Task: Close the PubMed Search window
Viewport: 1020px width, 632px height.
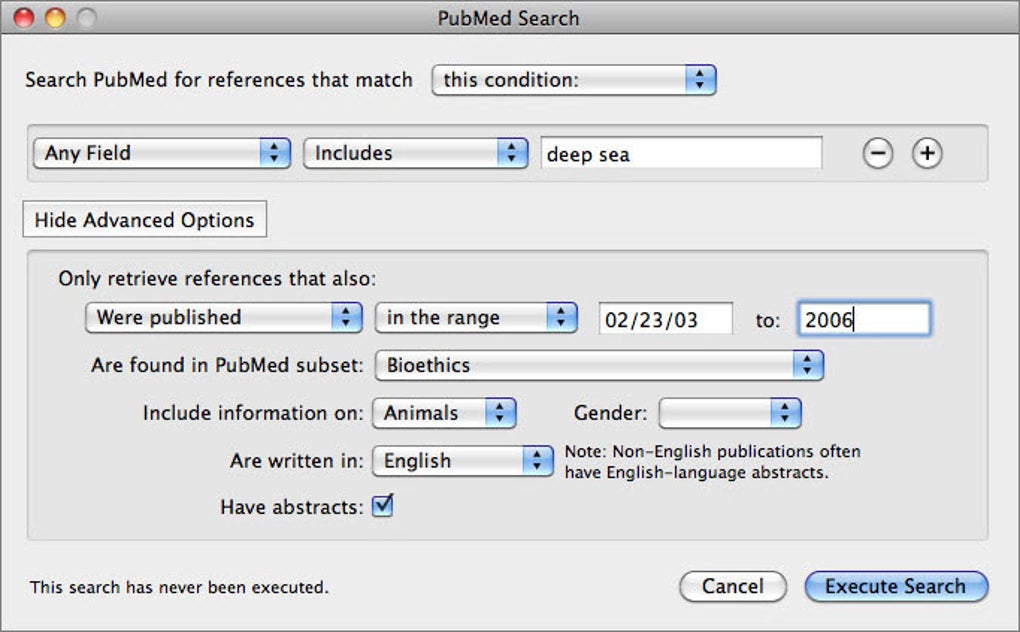Action: (24, 18)
